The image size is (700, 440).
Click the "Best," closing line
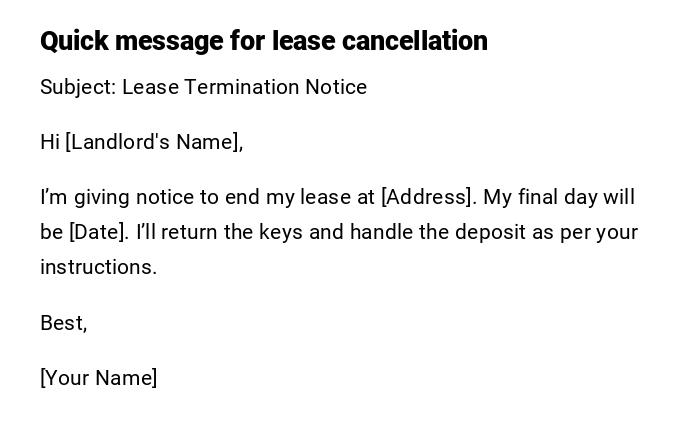(x=64, y=323)
